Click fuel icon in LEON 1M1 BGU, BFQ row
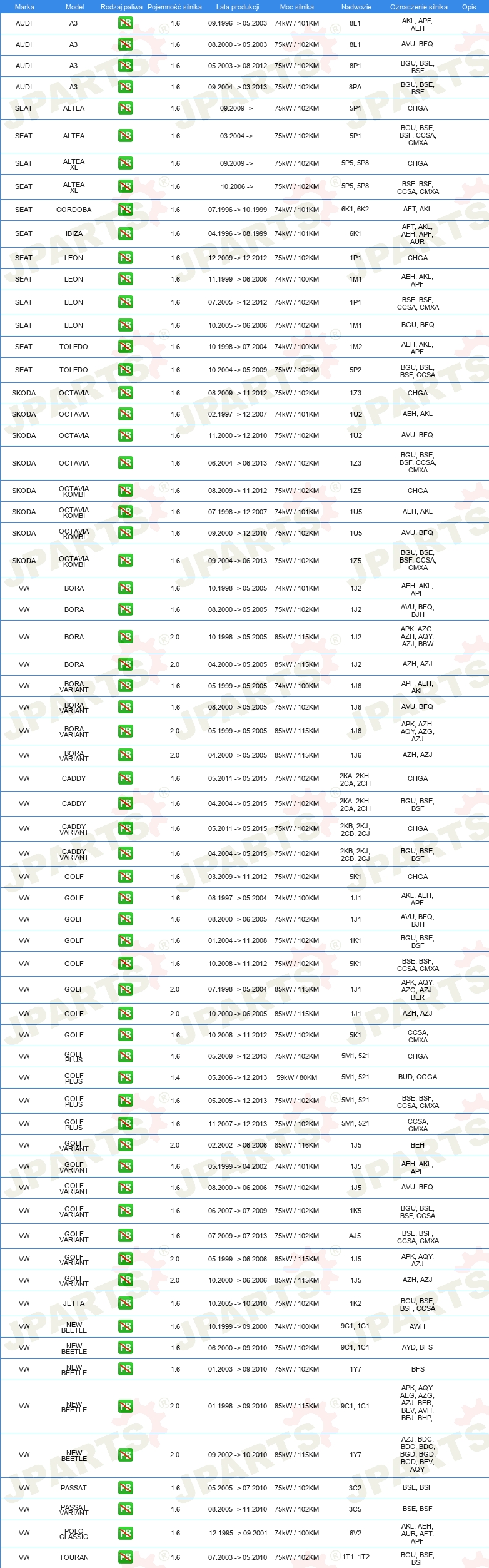The width and height of the screenshot is (489, 1568). pos(125,325)
